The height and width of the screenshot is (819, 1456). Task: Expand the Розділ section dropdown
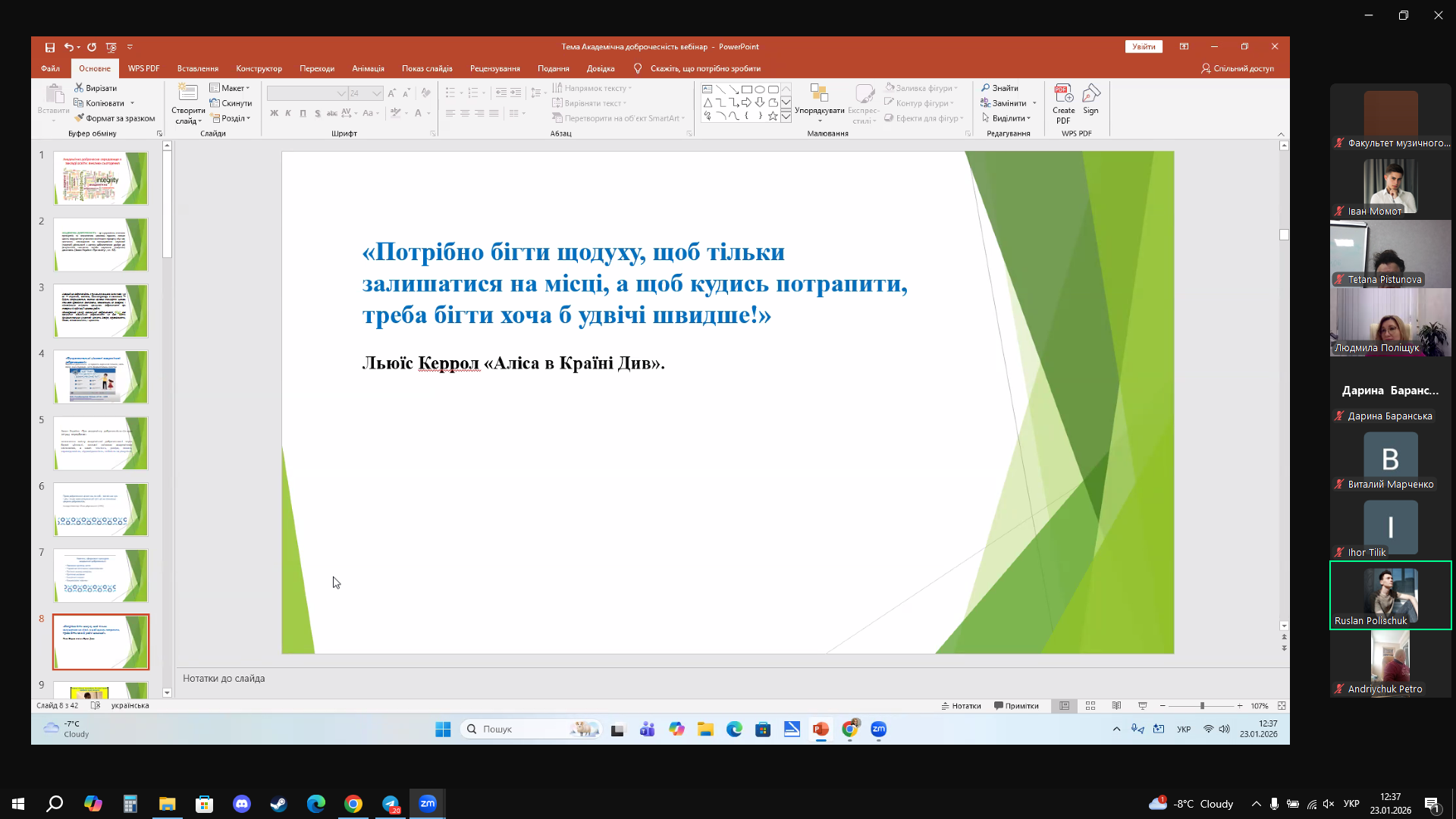(231, 118)
